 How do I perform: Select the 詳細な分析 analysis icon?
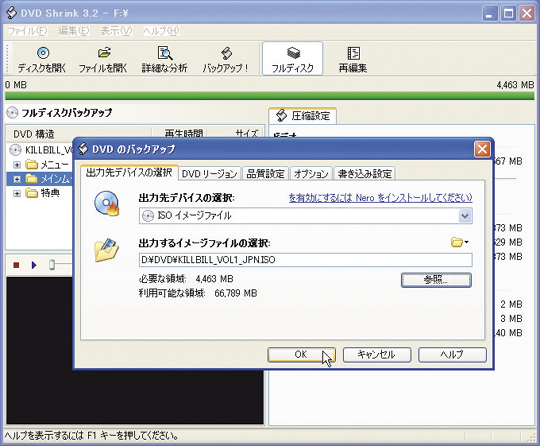pyautogui.click(x=165, y=53)
